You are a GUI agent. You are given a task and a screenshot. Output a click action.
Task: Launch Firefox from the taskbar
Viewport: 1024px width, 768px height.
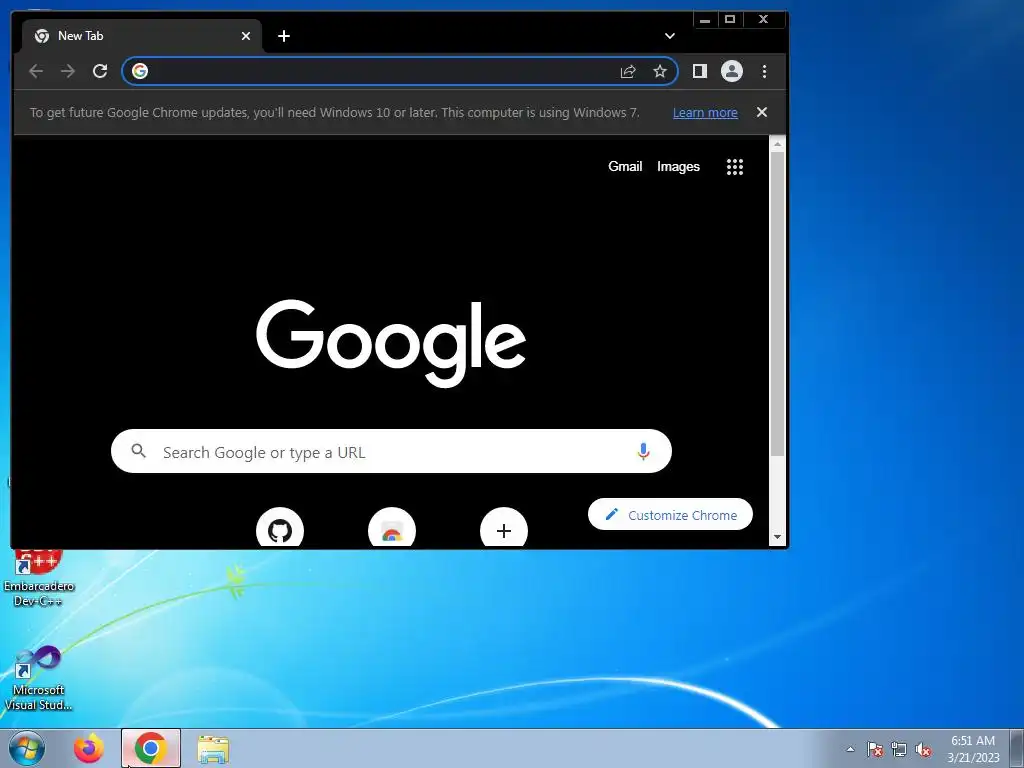click(x=88, y=748)
